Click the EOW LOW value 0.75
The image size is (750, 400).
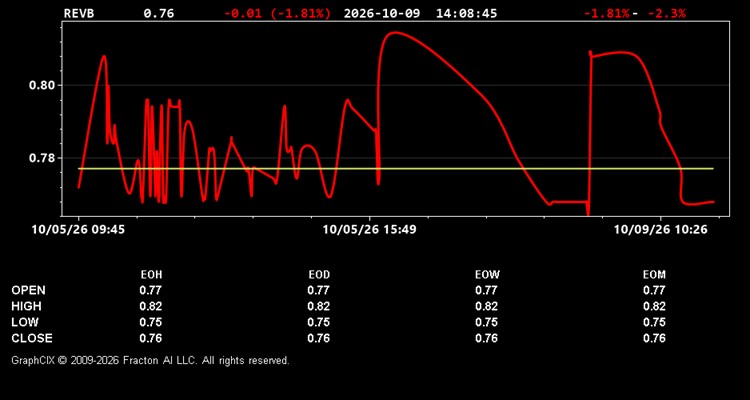486,322
